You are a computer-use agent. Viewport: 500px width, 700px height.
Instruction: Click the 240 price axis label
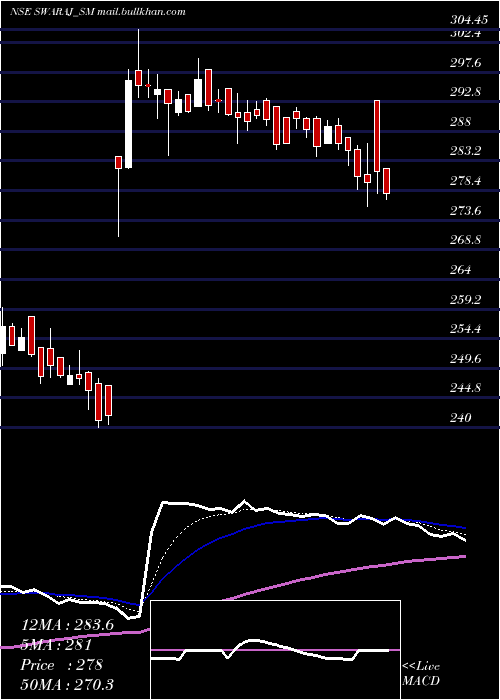460,418
